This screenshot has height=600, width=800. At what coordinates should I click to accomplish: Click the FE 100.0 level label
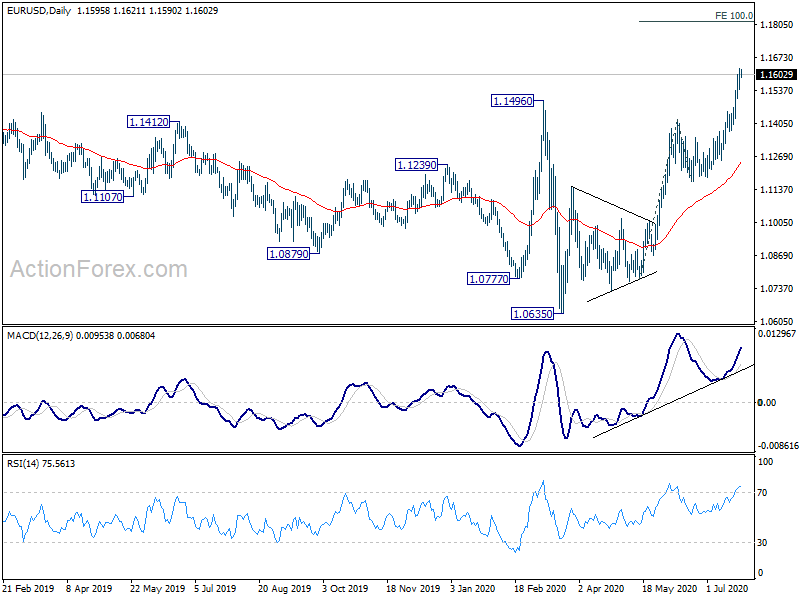click(734, 16)
